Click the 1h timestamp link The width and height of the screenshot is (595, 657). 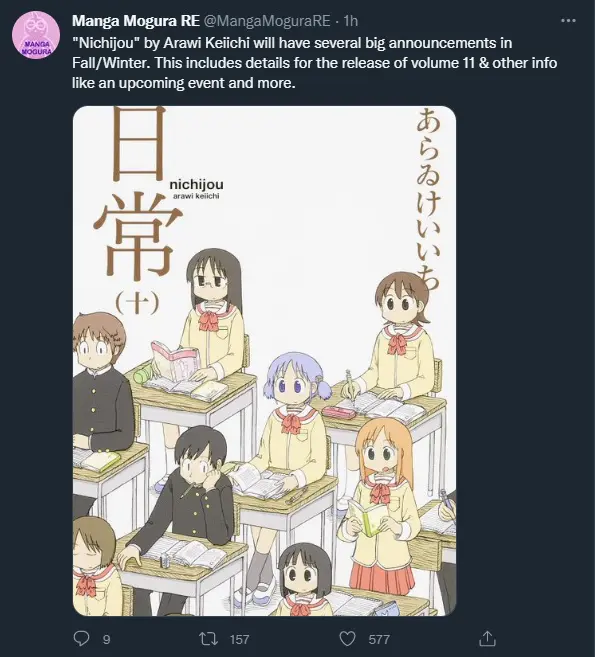(351, 21)
